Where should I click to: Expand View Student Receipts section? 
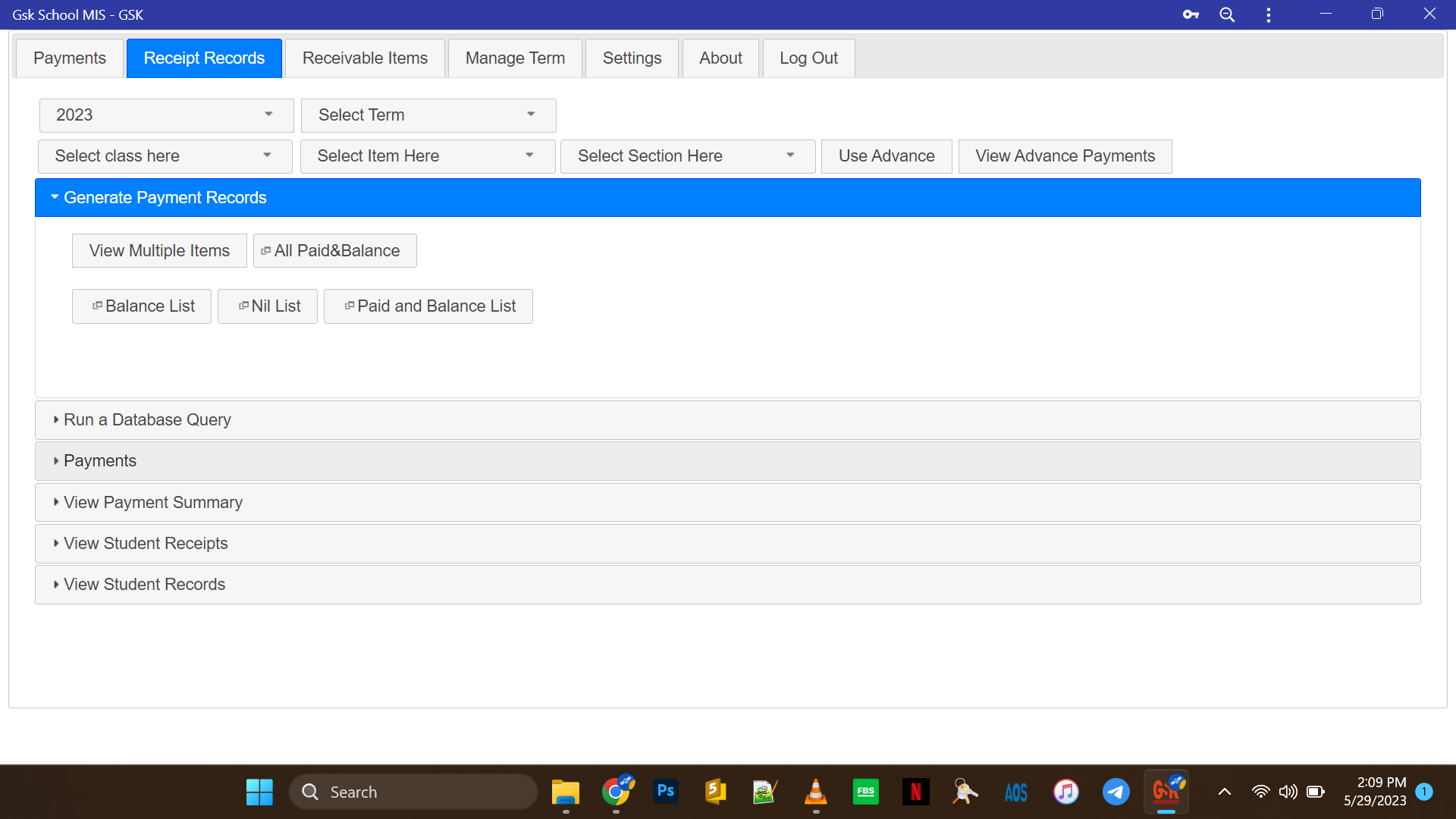point(146,544)
